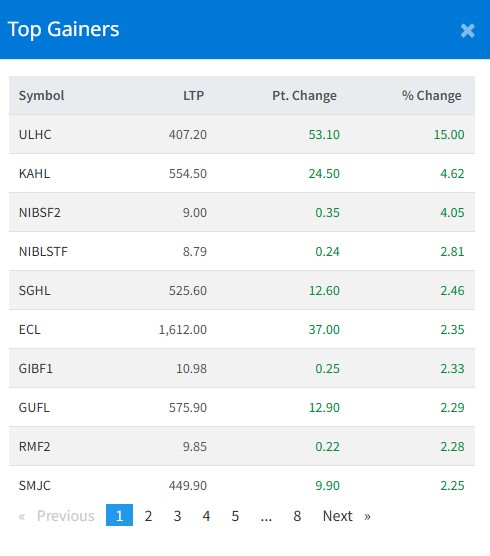Go to page 2 of results
The image size is (490, 556).
tap(148, 516)
